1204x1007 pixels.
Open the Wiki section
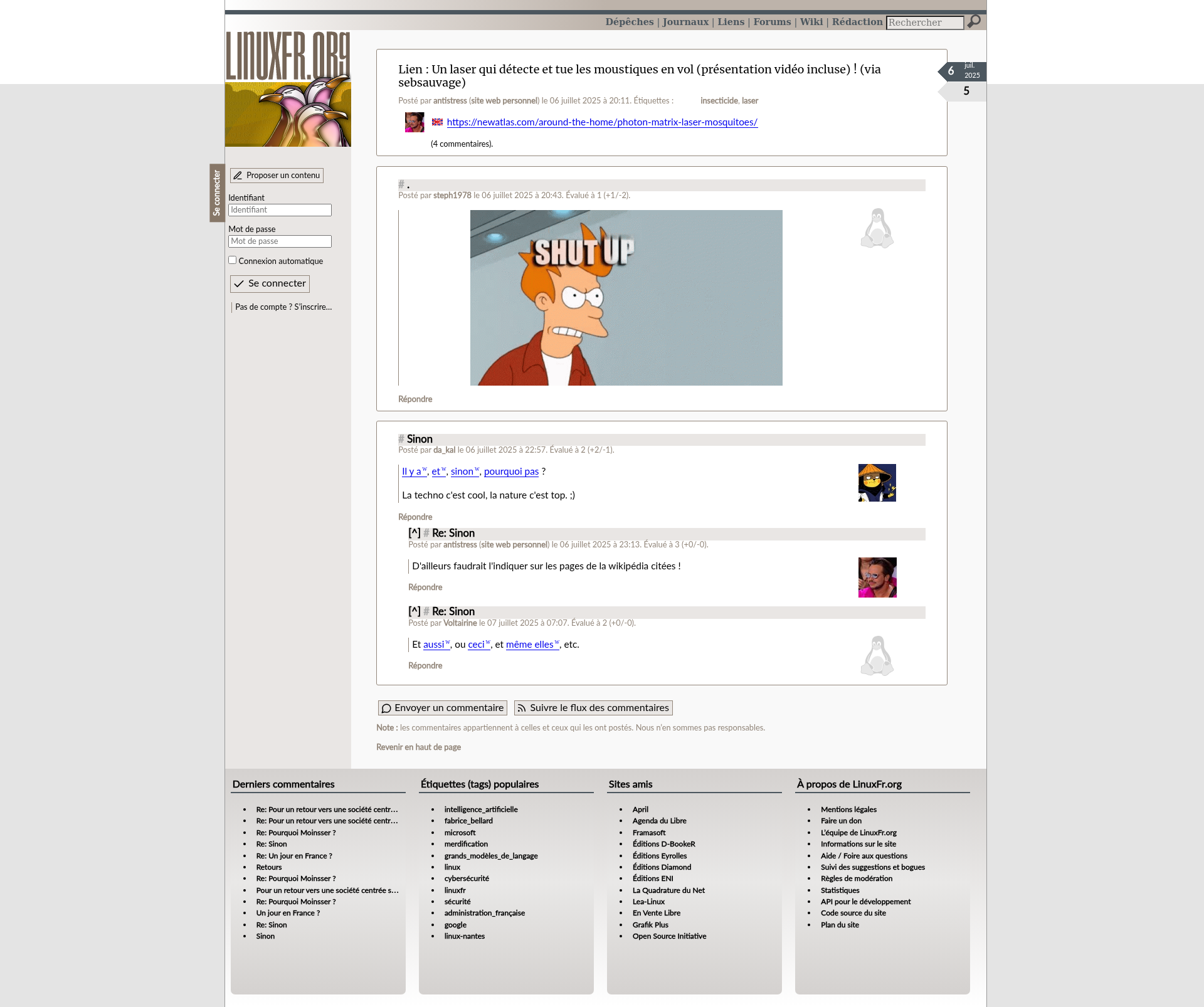point(811,22)
